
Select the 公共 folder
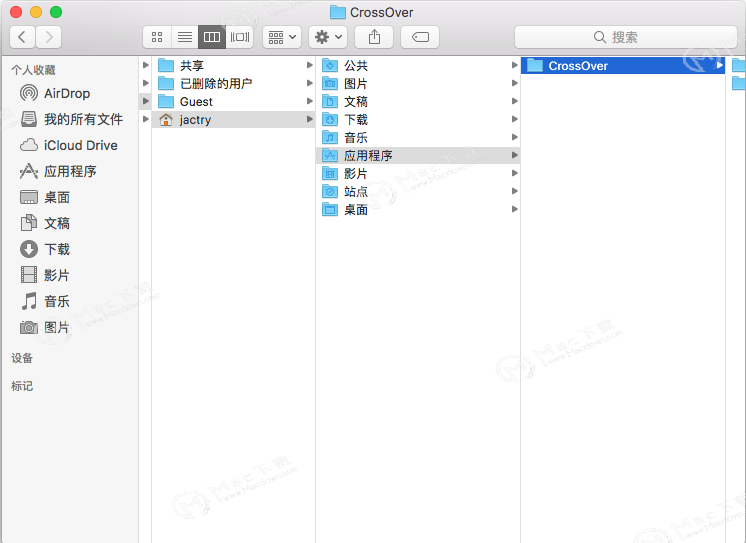pos(418,65)
